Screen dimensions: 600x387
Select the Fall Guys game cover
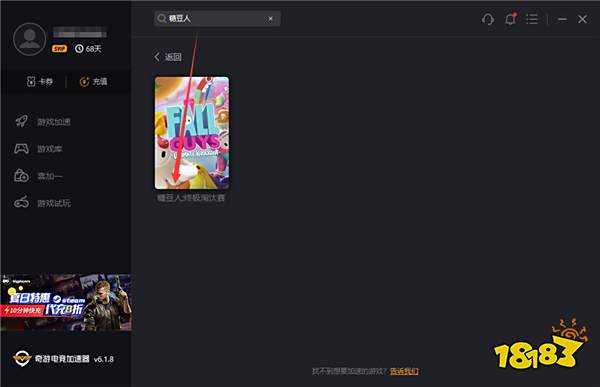click(192, 133)
